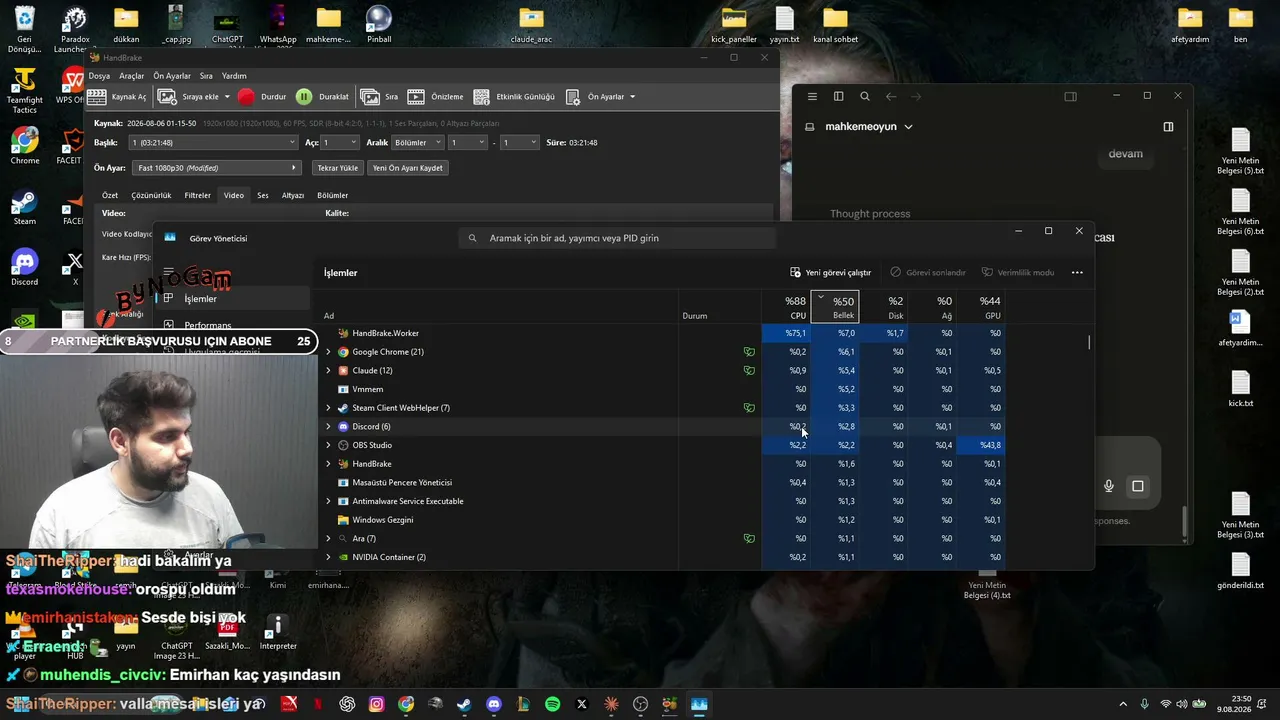The height and width of the screenshot is (720, 1280).
Task: Toggle the right panel icon beside mahkemeoyun
Action: tap(1168, 127)
